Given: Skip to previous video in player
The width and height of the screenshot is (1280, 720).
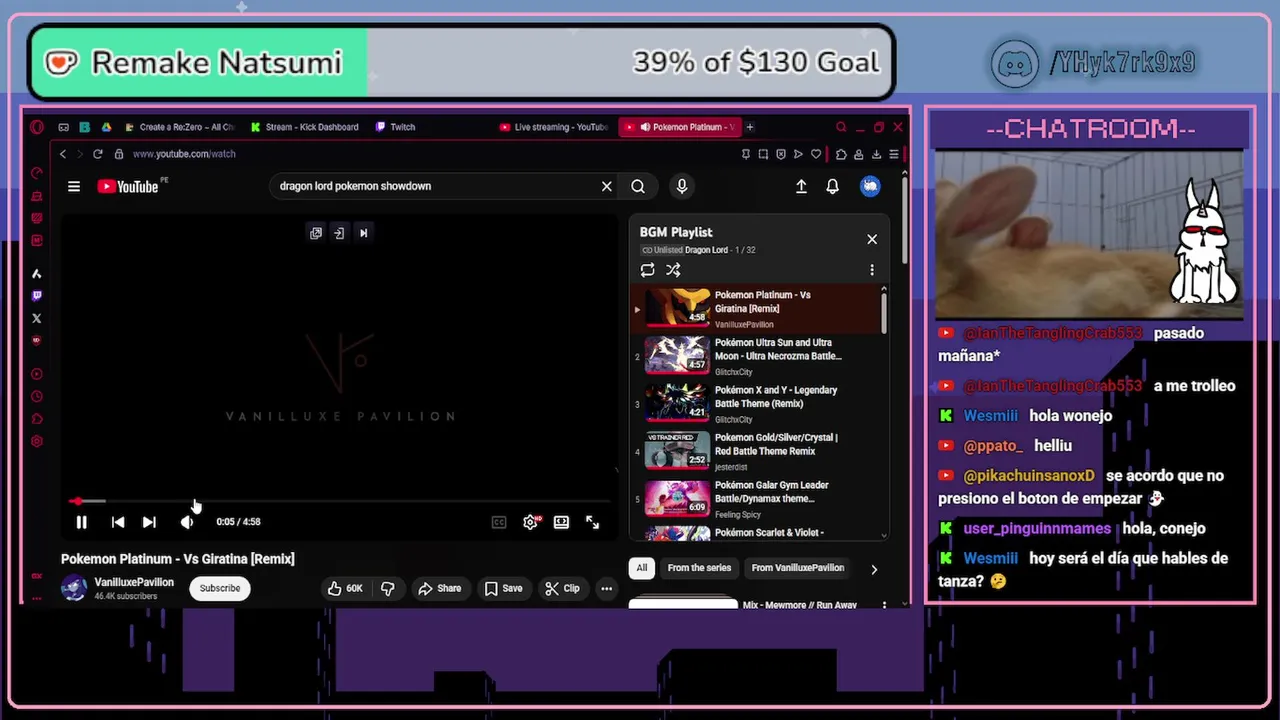Looking at the screenshot, I should (118, 522).
